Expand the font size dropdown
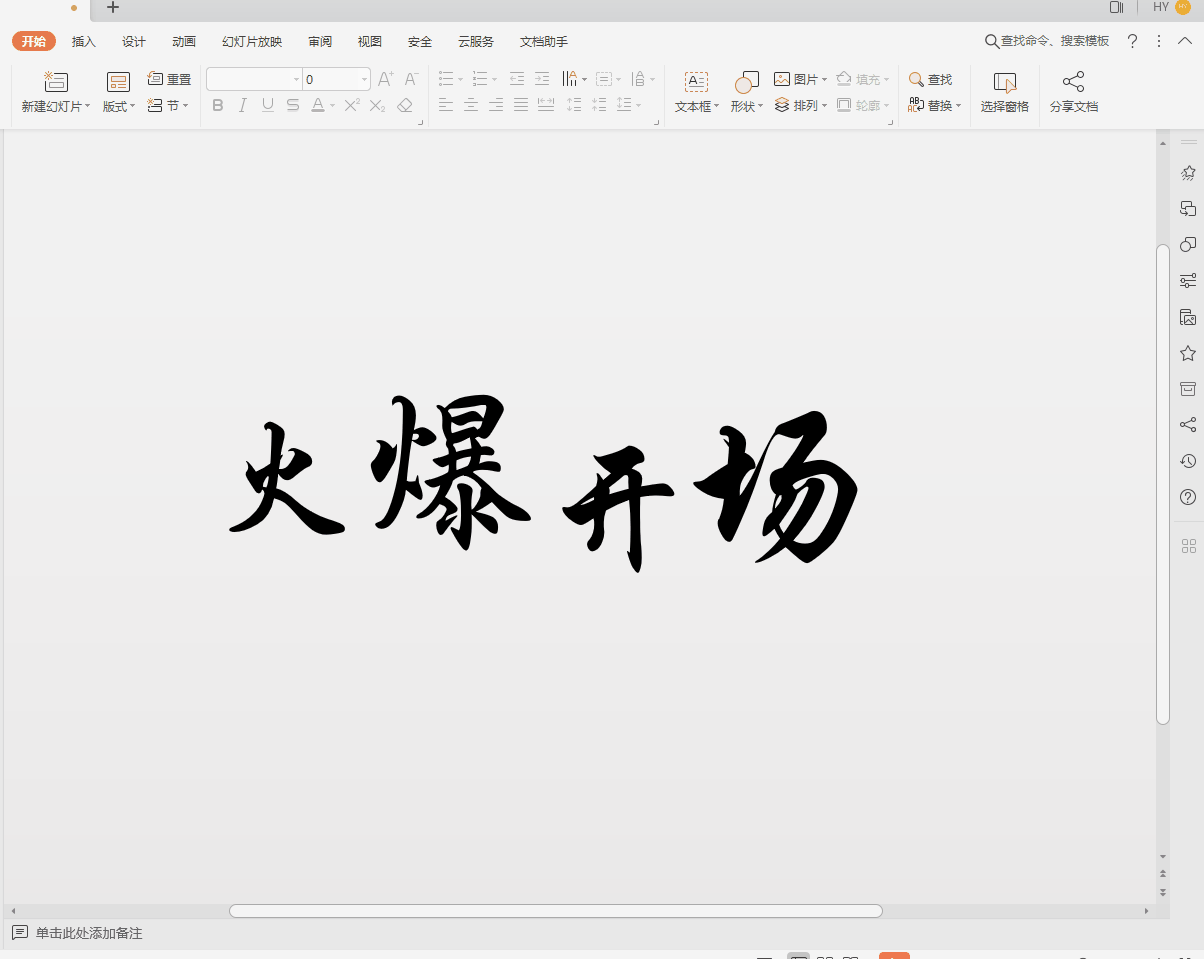 (364, 80)
